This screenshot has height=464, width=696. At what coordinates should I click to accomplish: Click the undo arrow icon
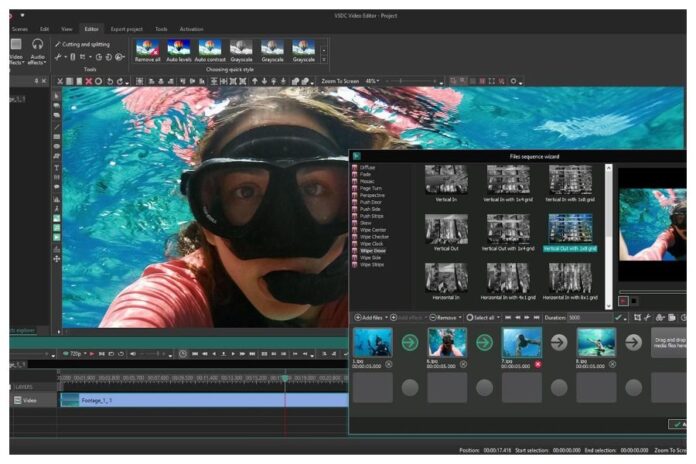click(x=110, y=81)
